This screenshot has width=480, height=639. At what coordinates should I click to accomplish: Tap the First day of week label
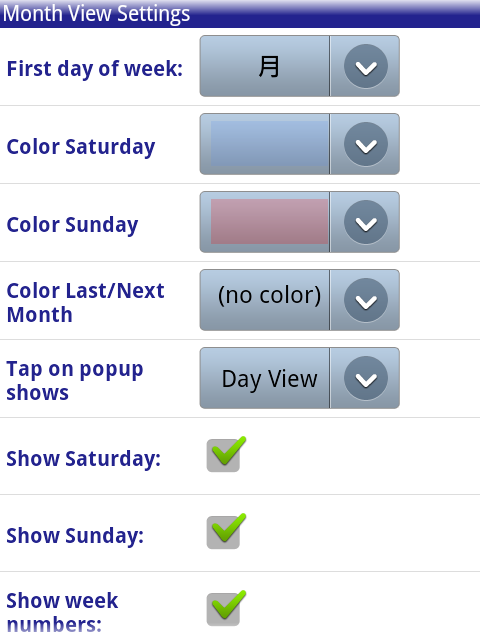point(95,68)
